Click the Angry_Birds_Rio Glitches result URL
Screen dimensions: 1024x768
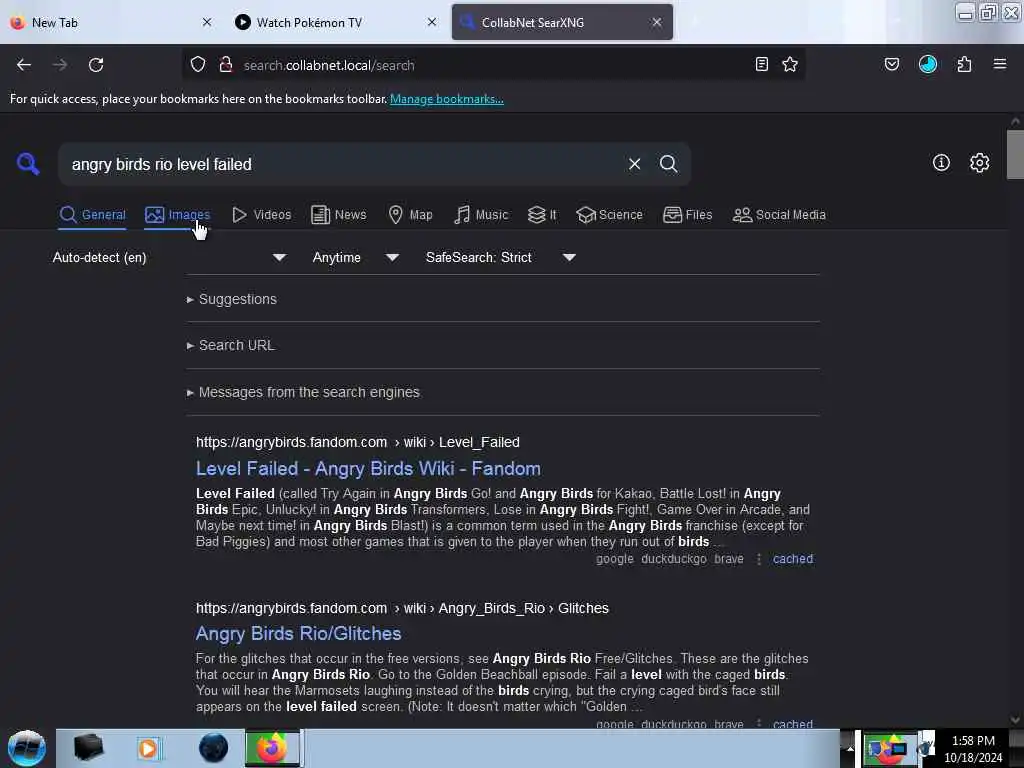coord(402,608)
